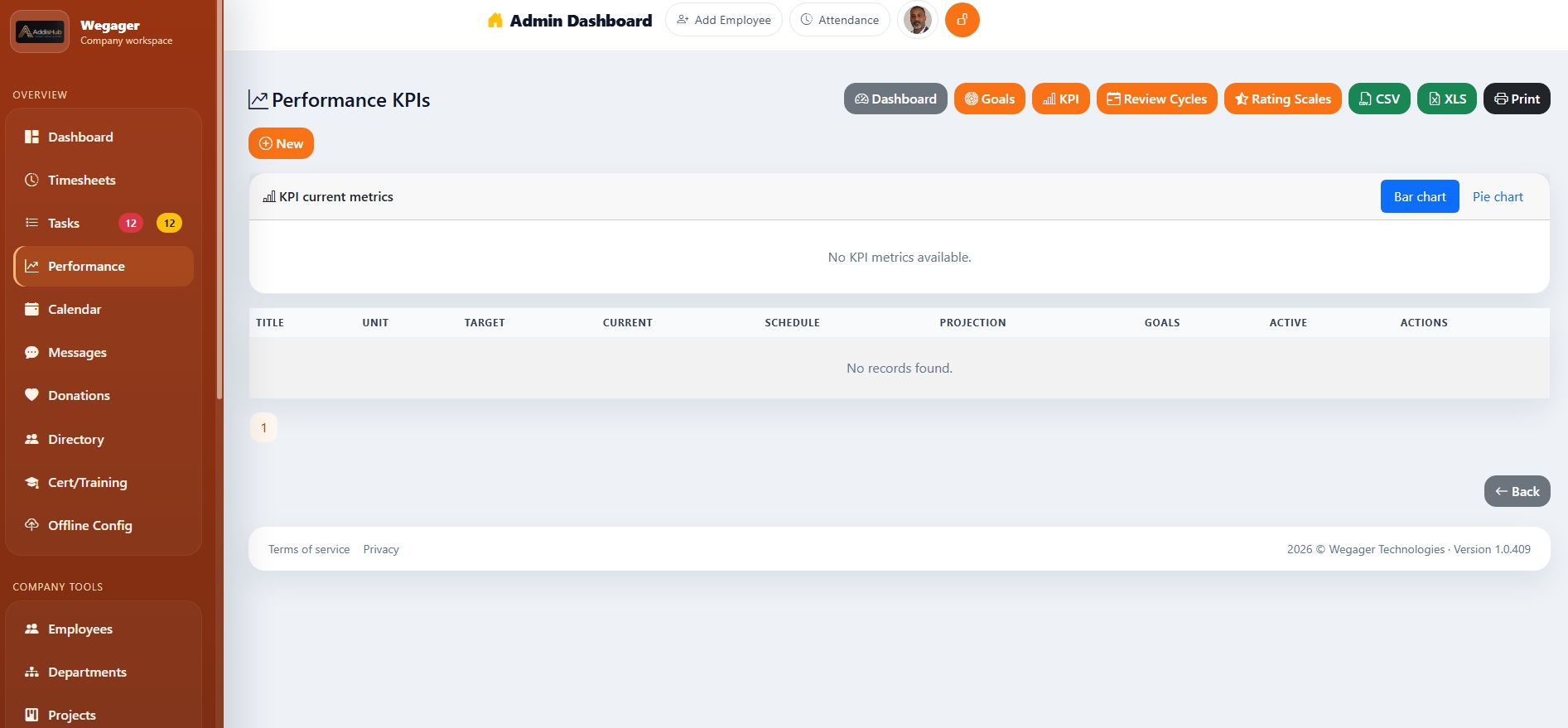This screenshot has height=728, width=1568.
Task: Click the ACTIONS column header
Action: [x=1424, y=323]
